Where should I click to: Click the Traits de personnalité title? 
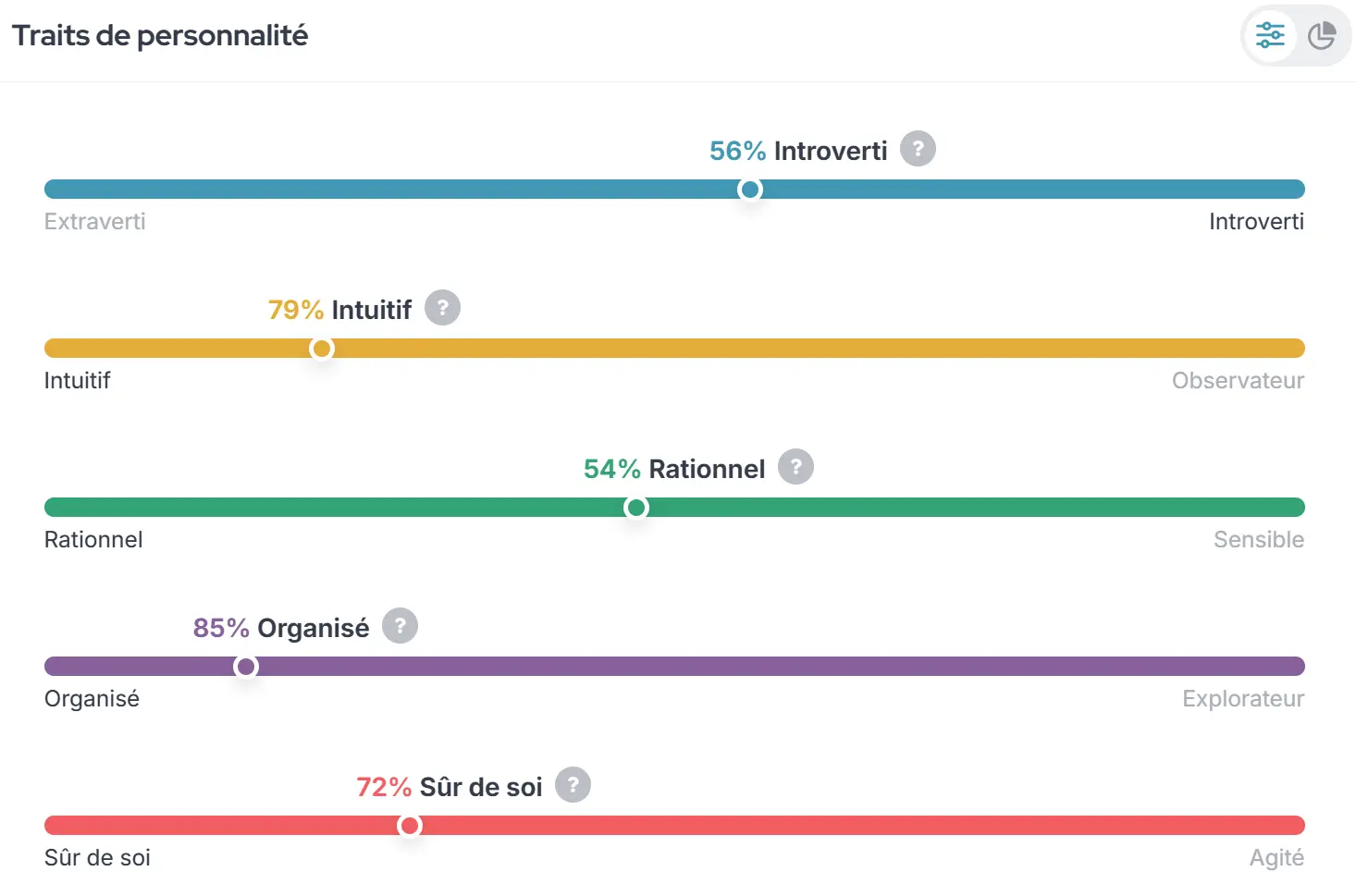[x=160, y=36]
